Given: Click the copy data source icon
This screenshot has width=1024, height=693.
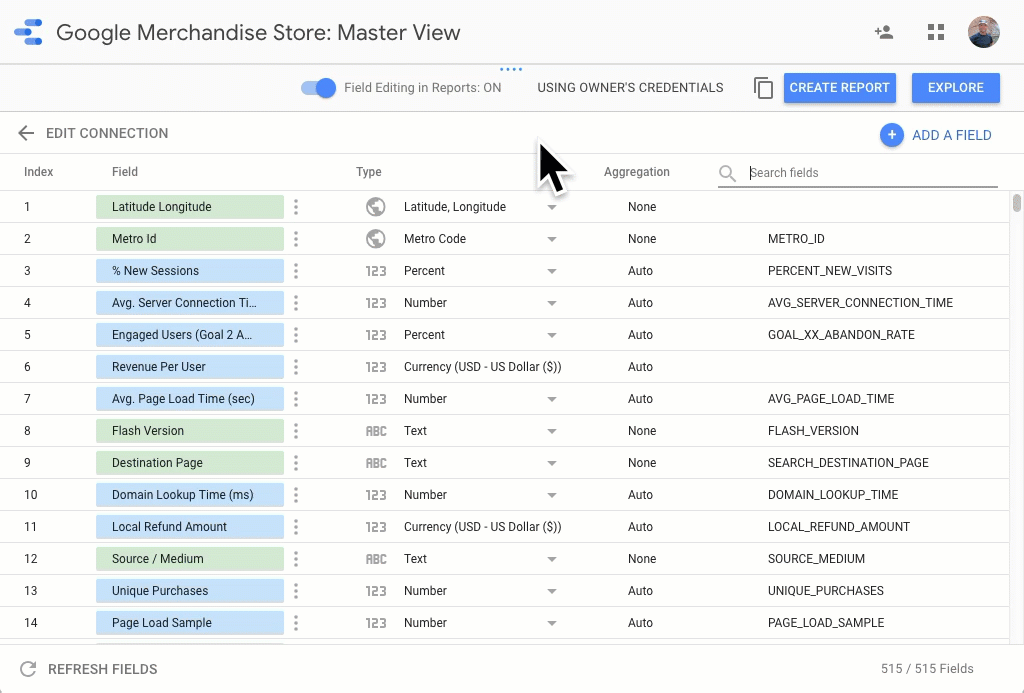Looking at the screenshot, I should 763,88.
